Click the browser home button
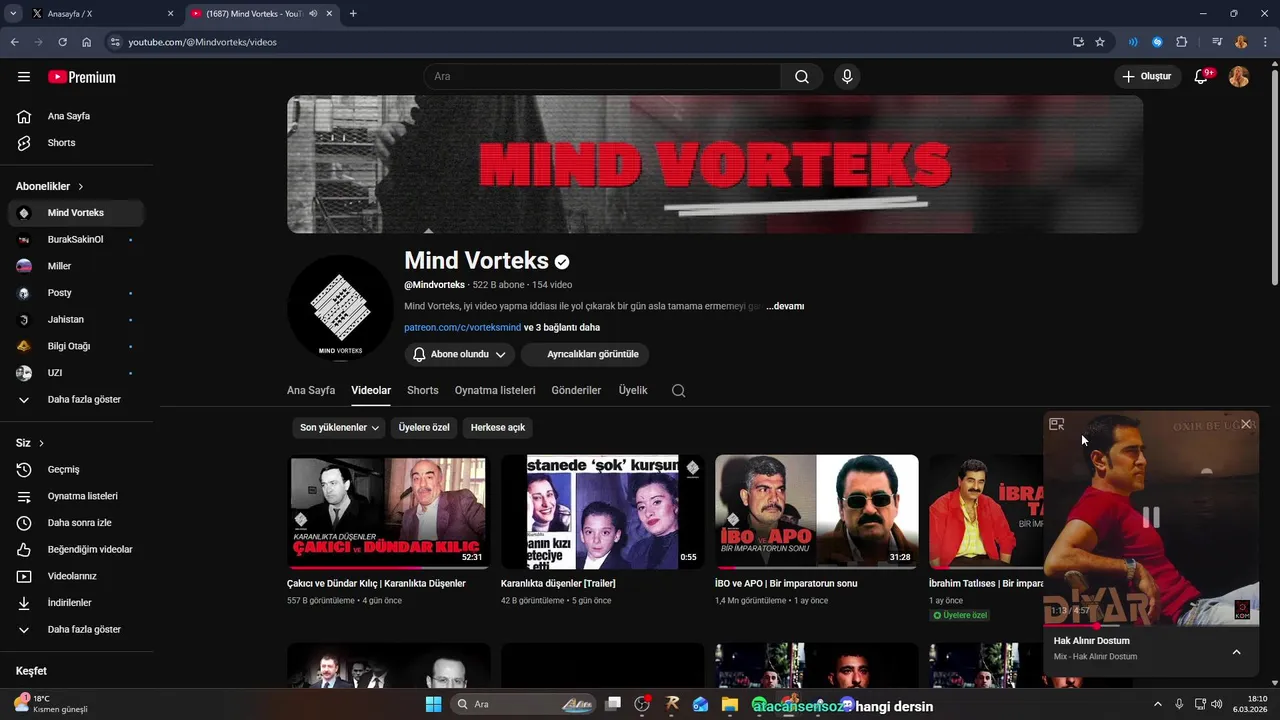The height and width of the screenshot is (720, 1280). coord(87,42)
